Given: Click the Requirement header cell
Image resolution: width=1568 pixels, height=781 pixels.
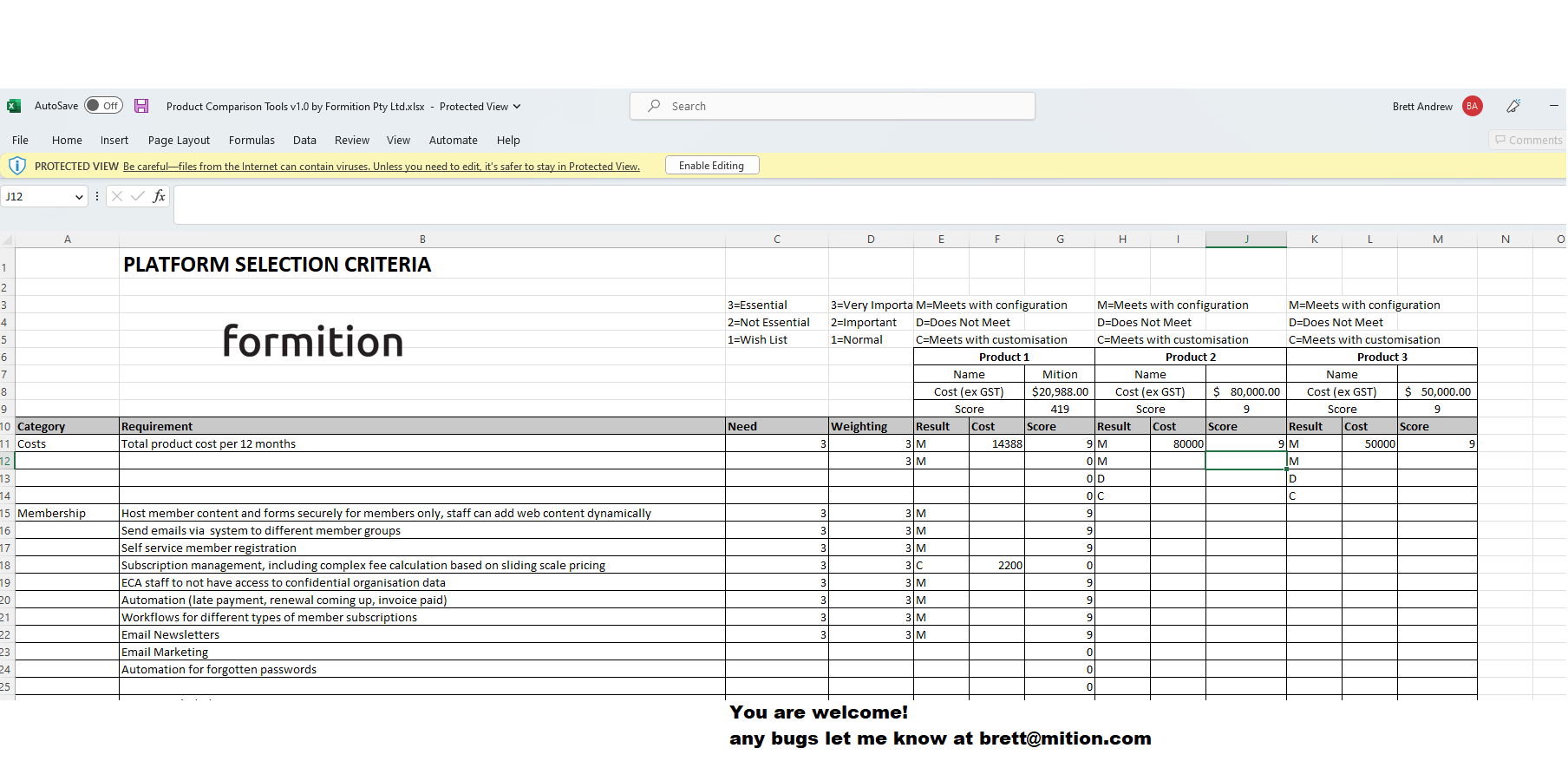Looking at the screenshot, I should tap(422, 426).
